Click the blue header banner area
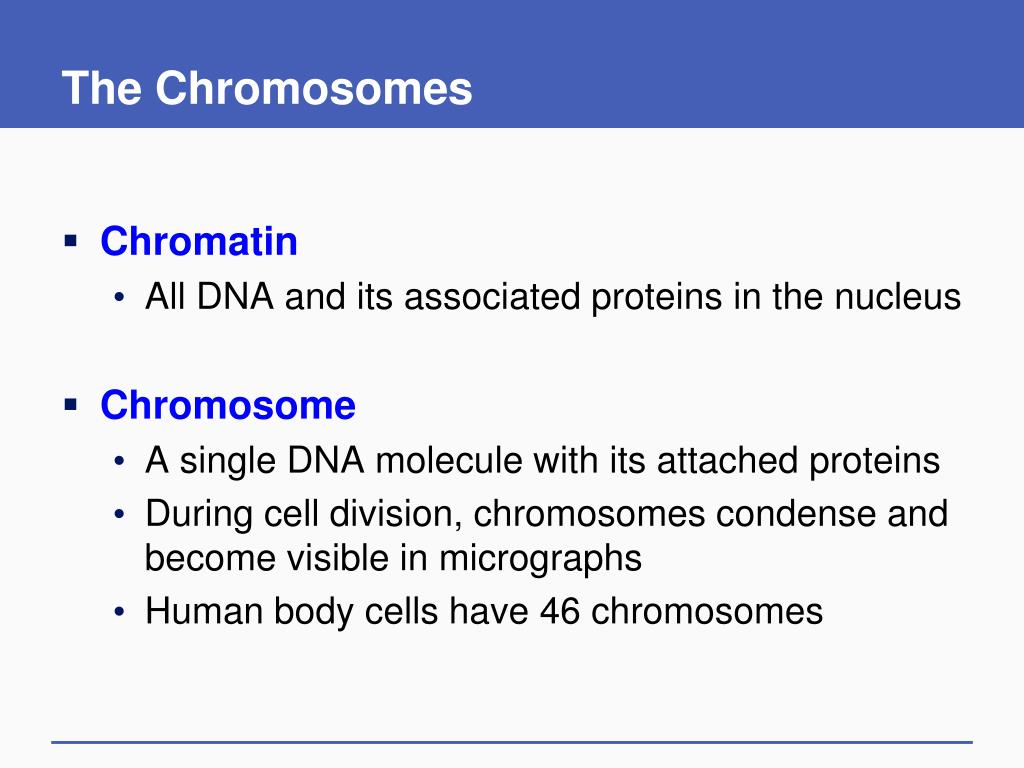This screenshot has width=1024, height=768. (x=512, y=64)
